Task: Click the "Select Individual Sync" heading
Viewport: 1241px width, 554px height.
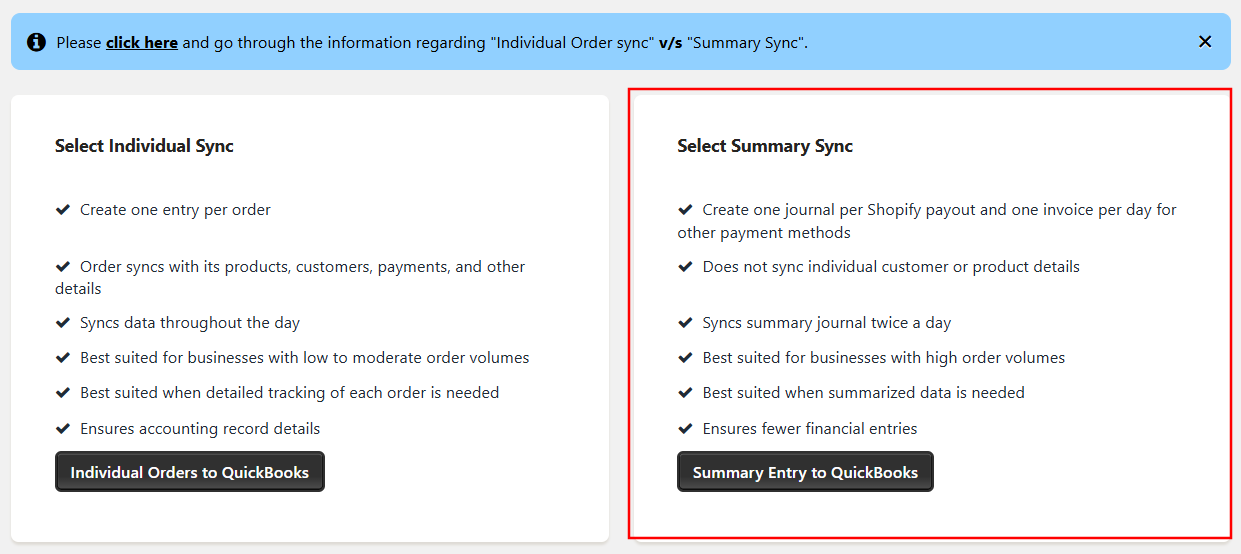Action: (144, 146)
